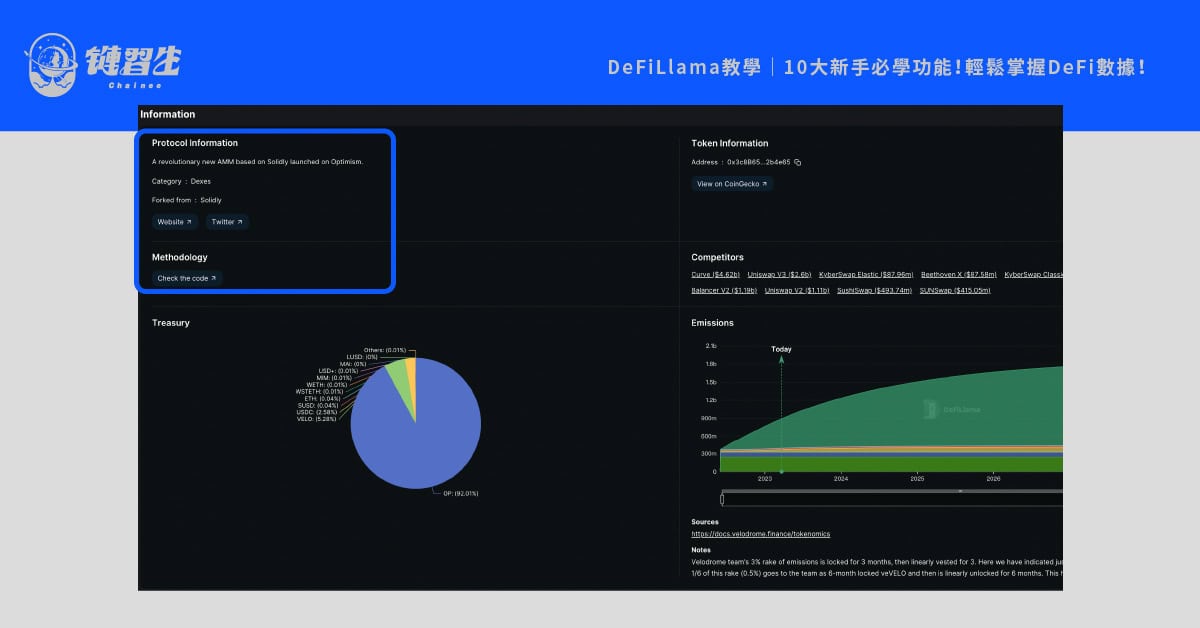Click the 2023 label on emissions axis
Screen dimensions: 1200x628
765,479
